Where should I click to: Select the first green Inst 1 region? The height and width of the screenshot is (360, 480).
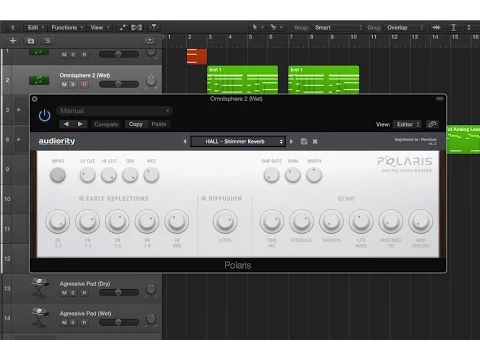[x=243, y=80]
